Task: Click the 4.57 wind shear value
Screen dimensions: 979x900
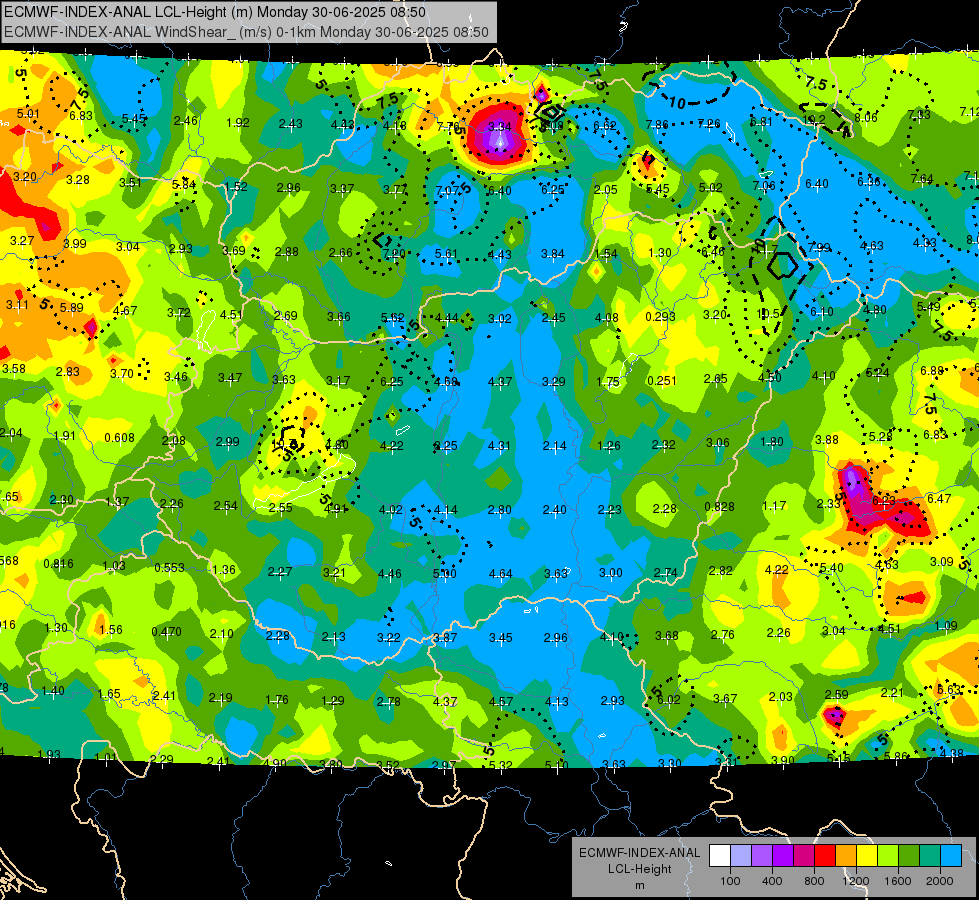Action: (x=501, y=702)
